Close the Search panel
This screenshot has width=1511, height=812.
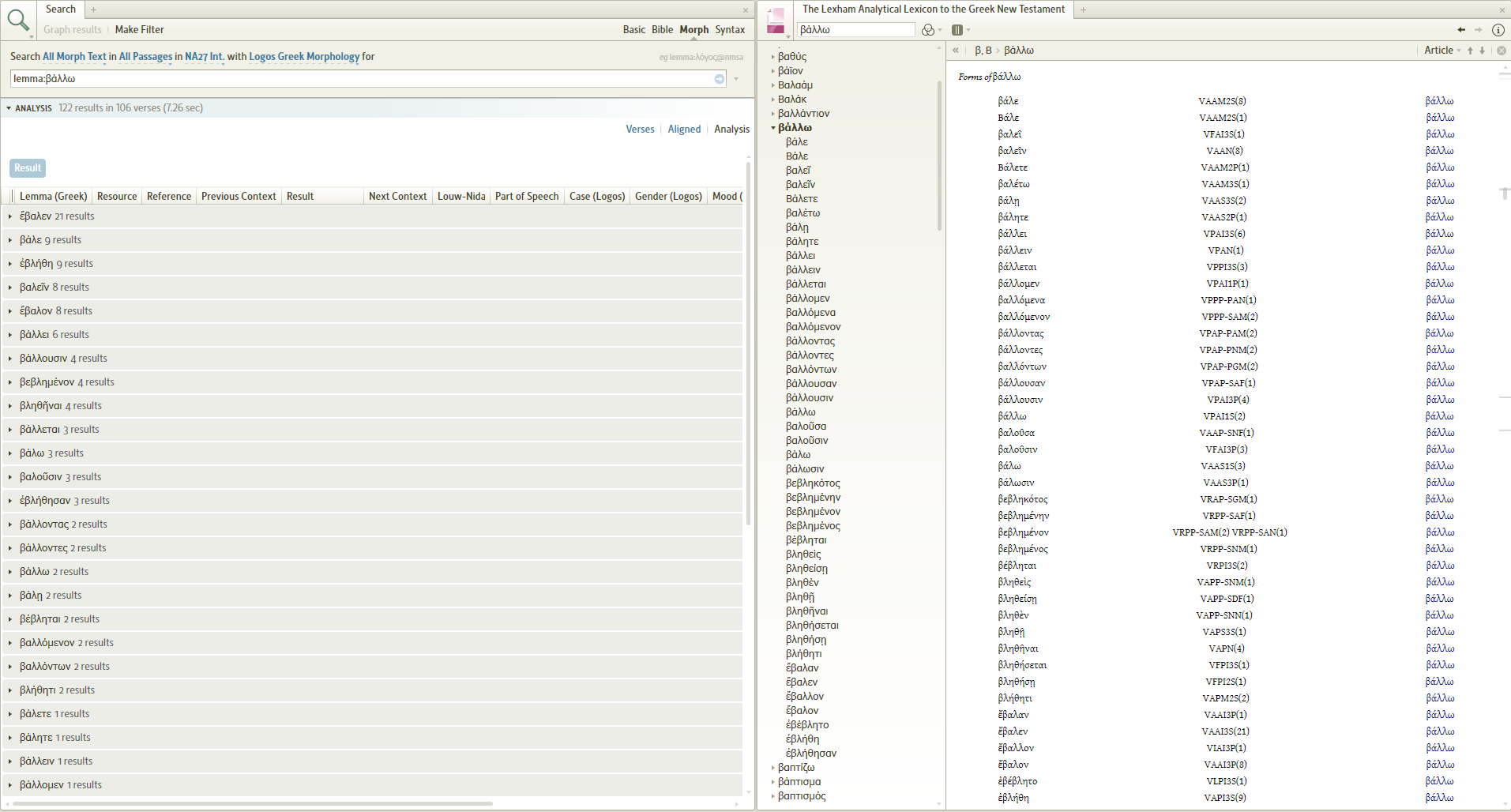(745, 10)
